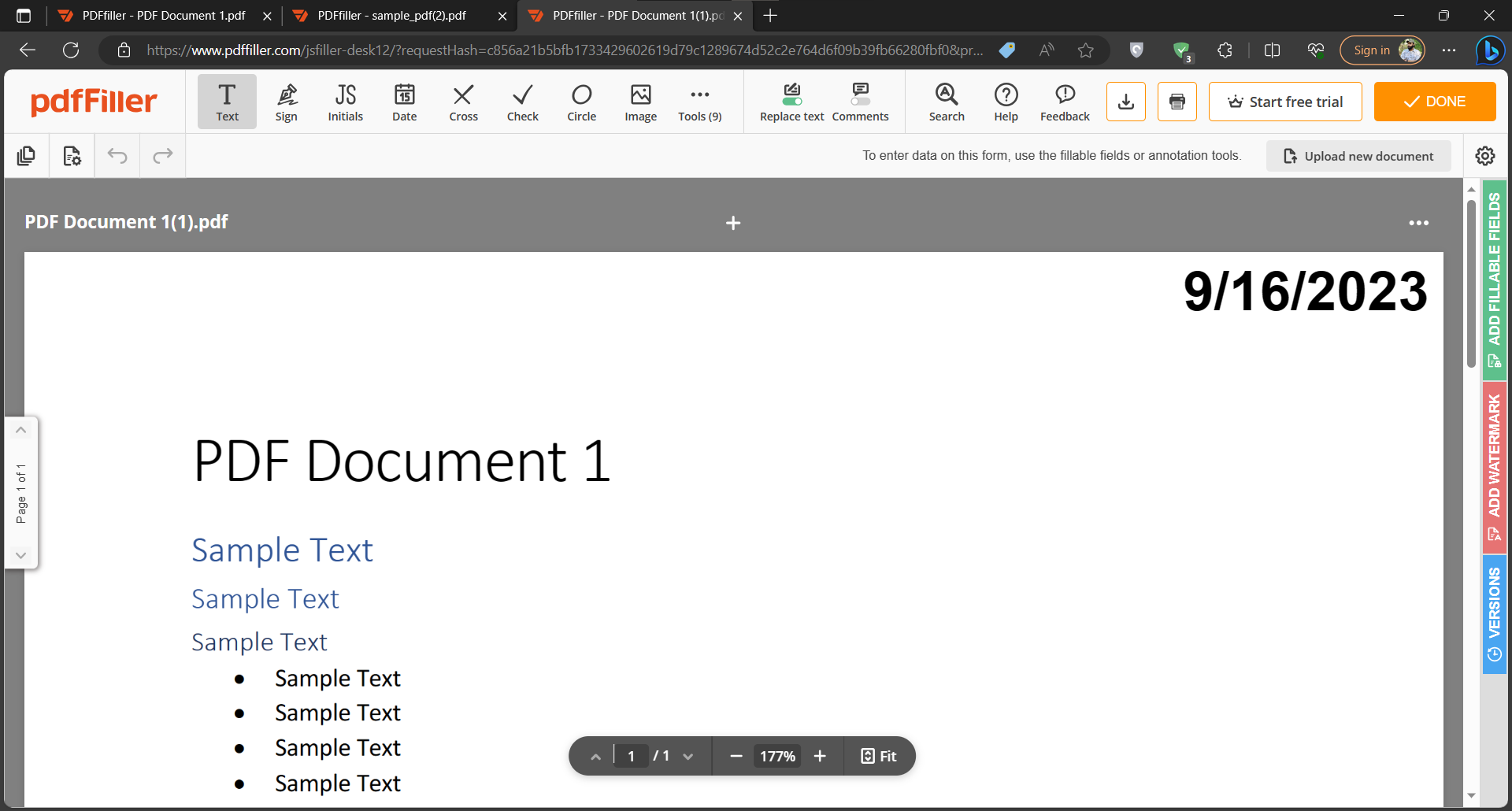Click the DONE button
This screenshot has width=1512, height=811.
coord(1435,101)
